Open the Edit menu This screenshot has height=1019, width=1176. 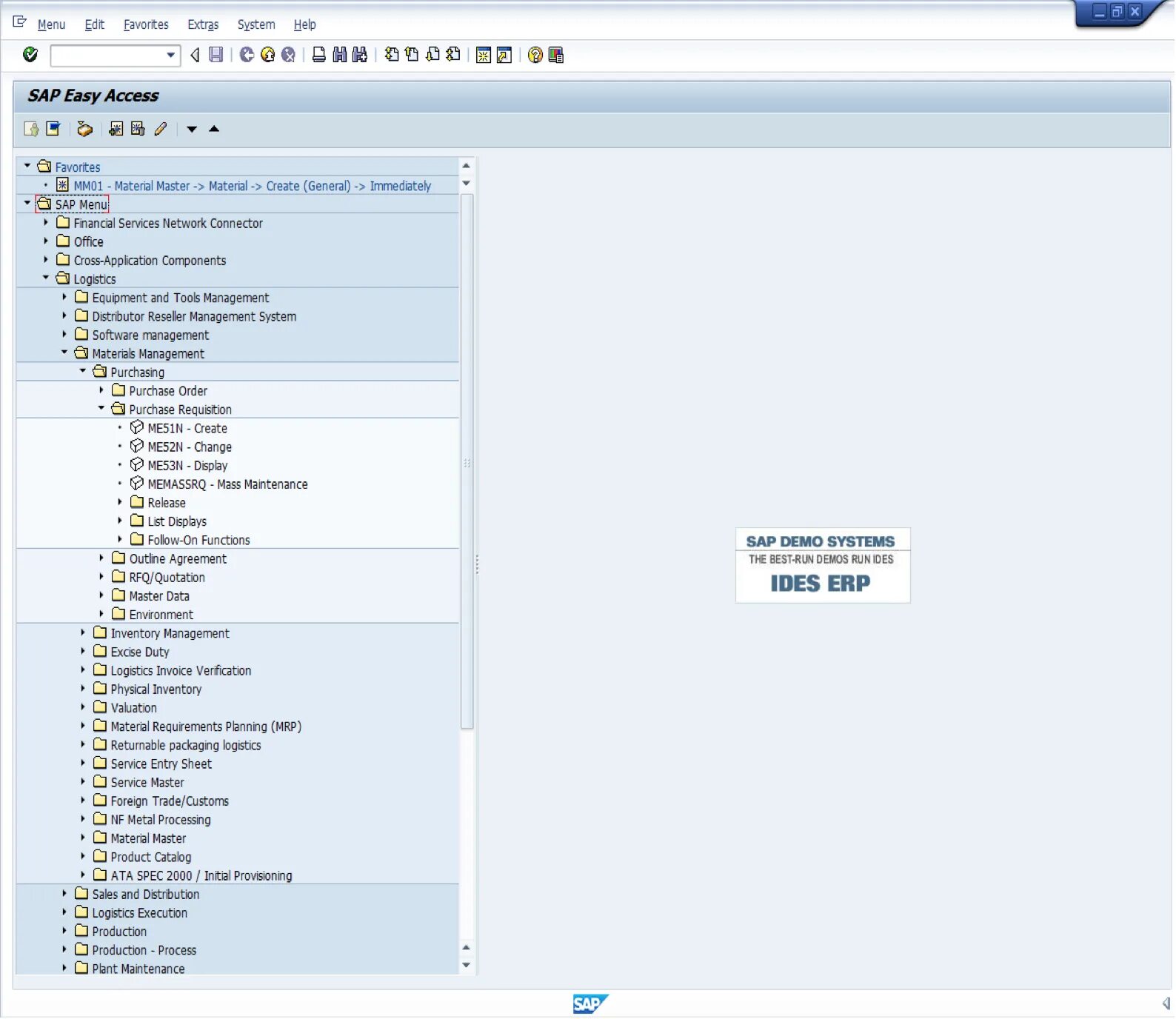94,24
